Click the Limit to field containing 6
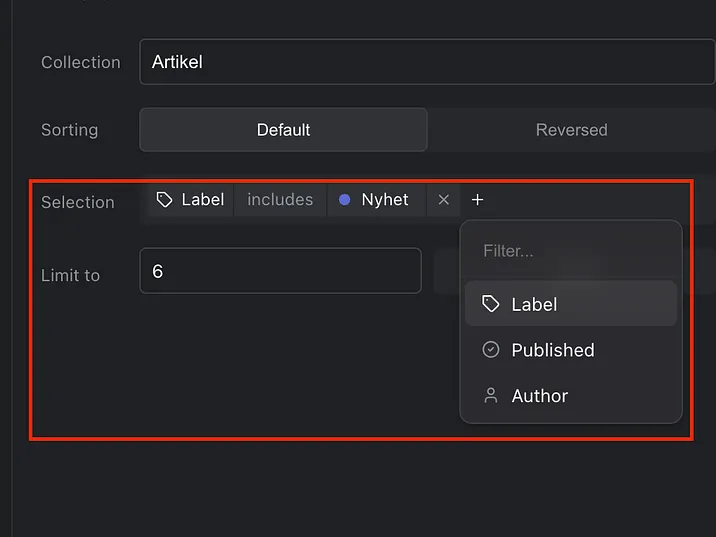This screenshot has height=537, width=716. click(x=280, y=271)
